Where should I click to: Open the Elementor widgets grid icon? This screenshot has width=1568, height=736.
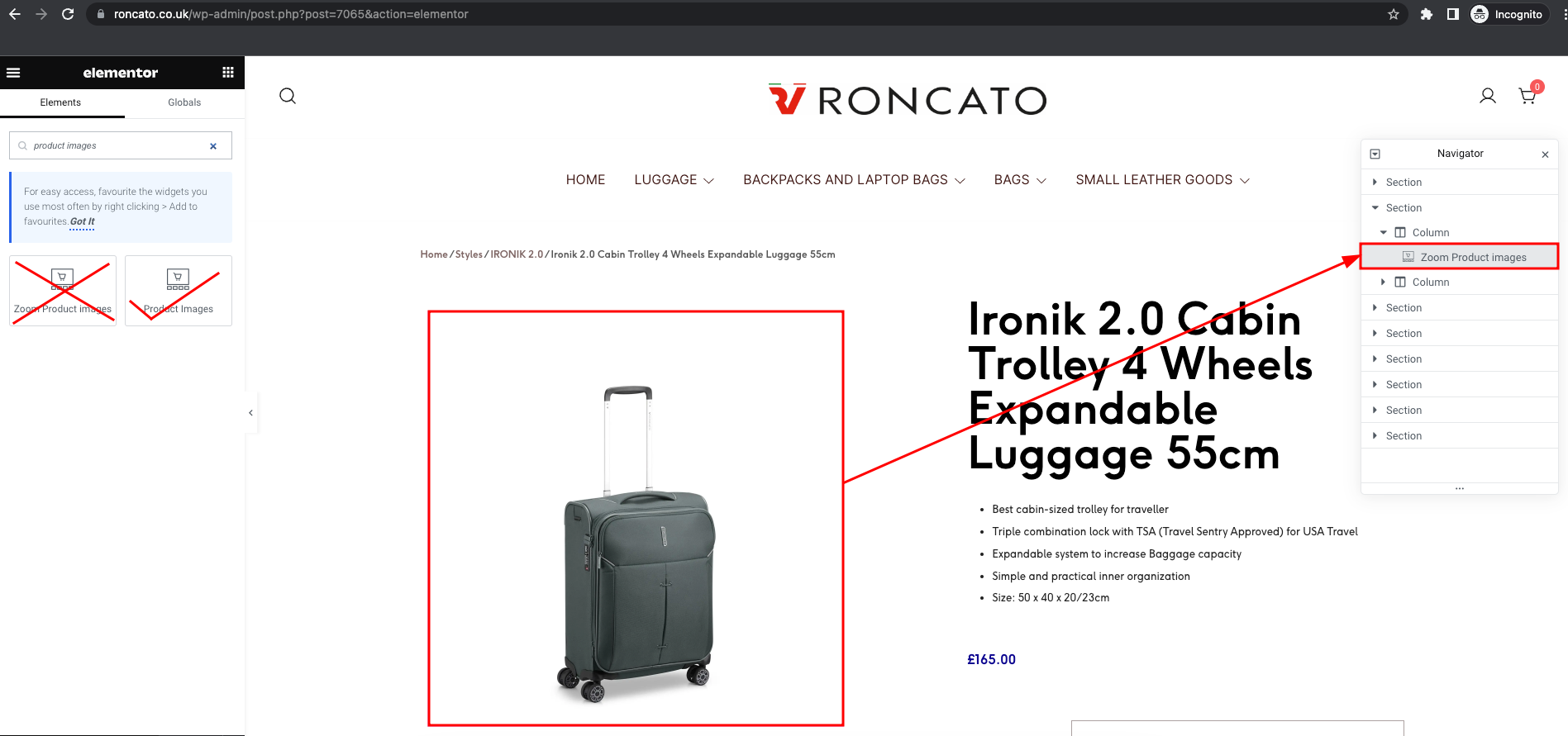click(x=228, y=73)
